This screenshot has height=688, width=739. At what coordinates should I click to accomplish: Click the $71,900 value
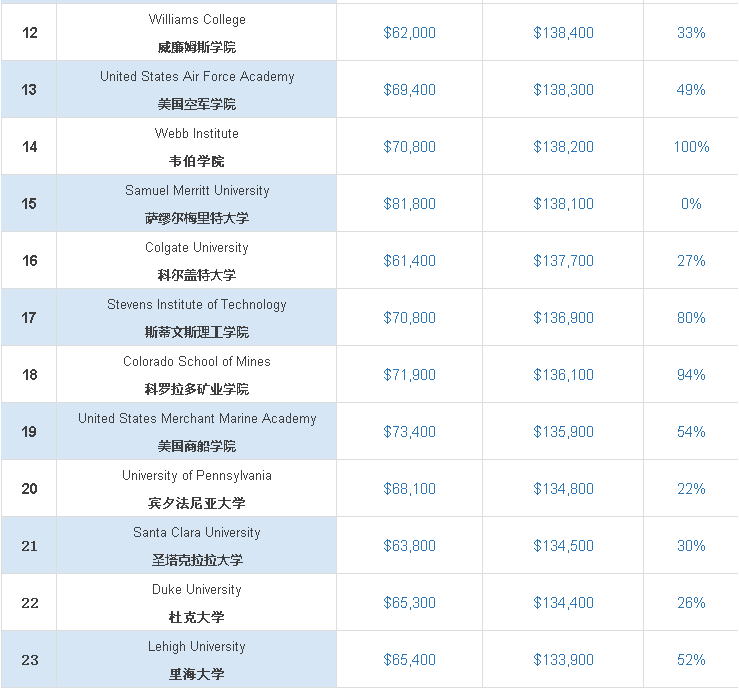[x=409, y=375]
